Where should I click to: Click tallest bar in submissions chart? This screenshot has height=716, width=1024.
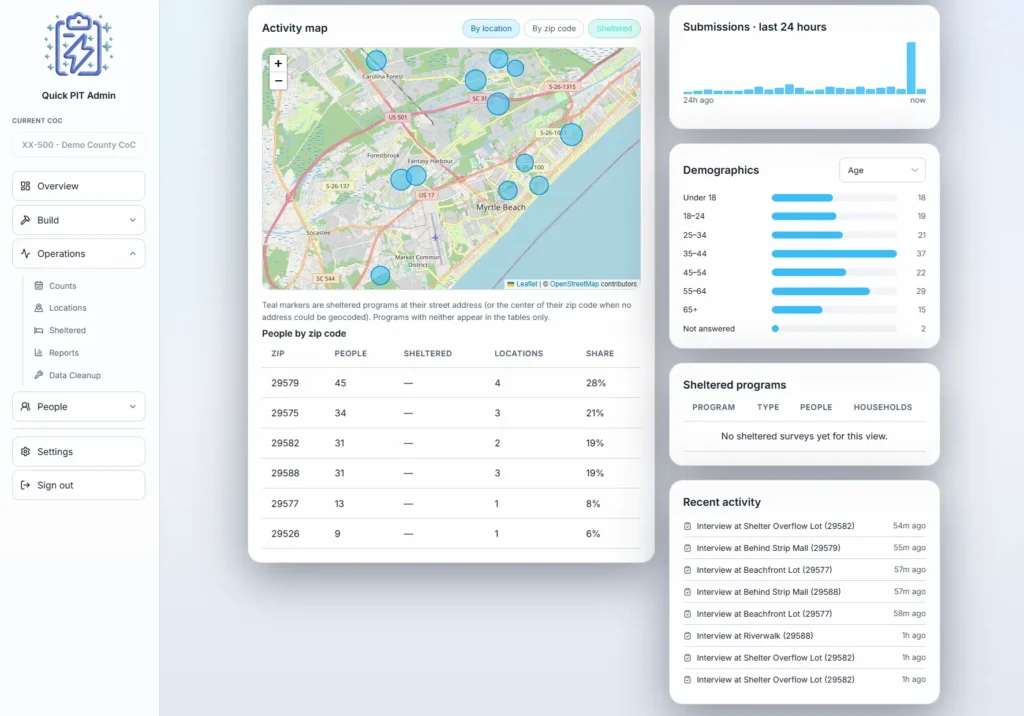tap(911, 68)
